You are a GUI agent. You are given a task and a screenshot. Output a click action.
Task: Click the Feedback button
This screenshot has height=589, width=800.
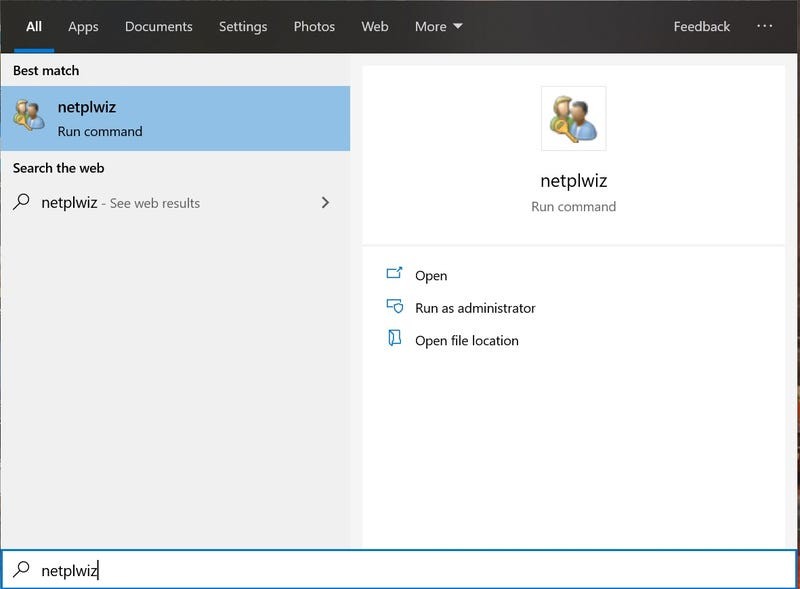pos(701,26)
